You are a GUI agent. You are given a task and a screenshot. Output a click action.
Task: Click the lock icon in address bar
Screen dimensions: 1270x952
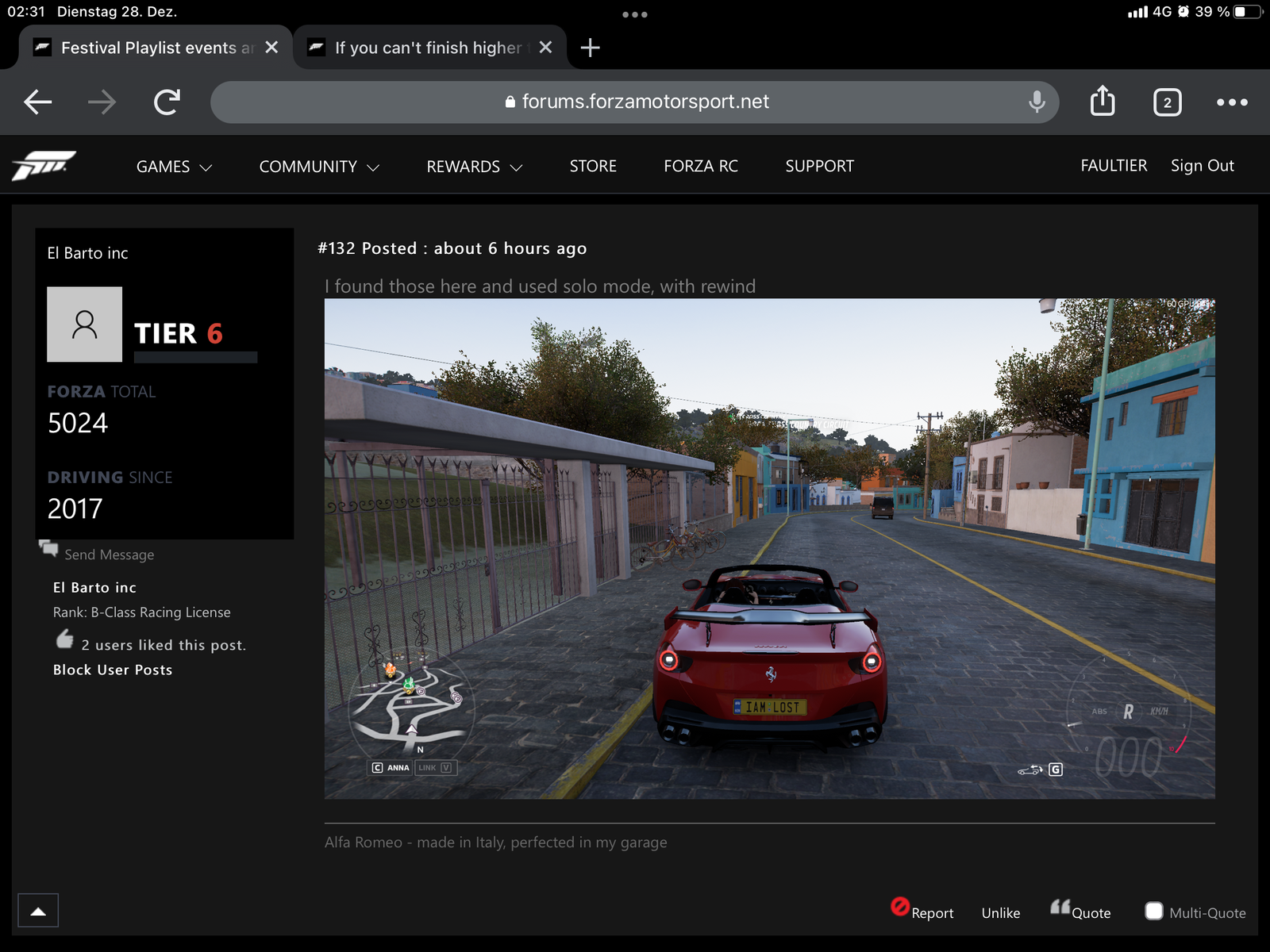(510, 102)
